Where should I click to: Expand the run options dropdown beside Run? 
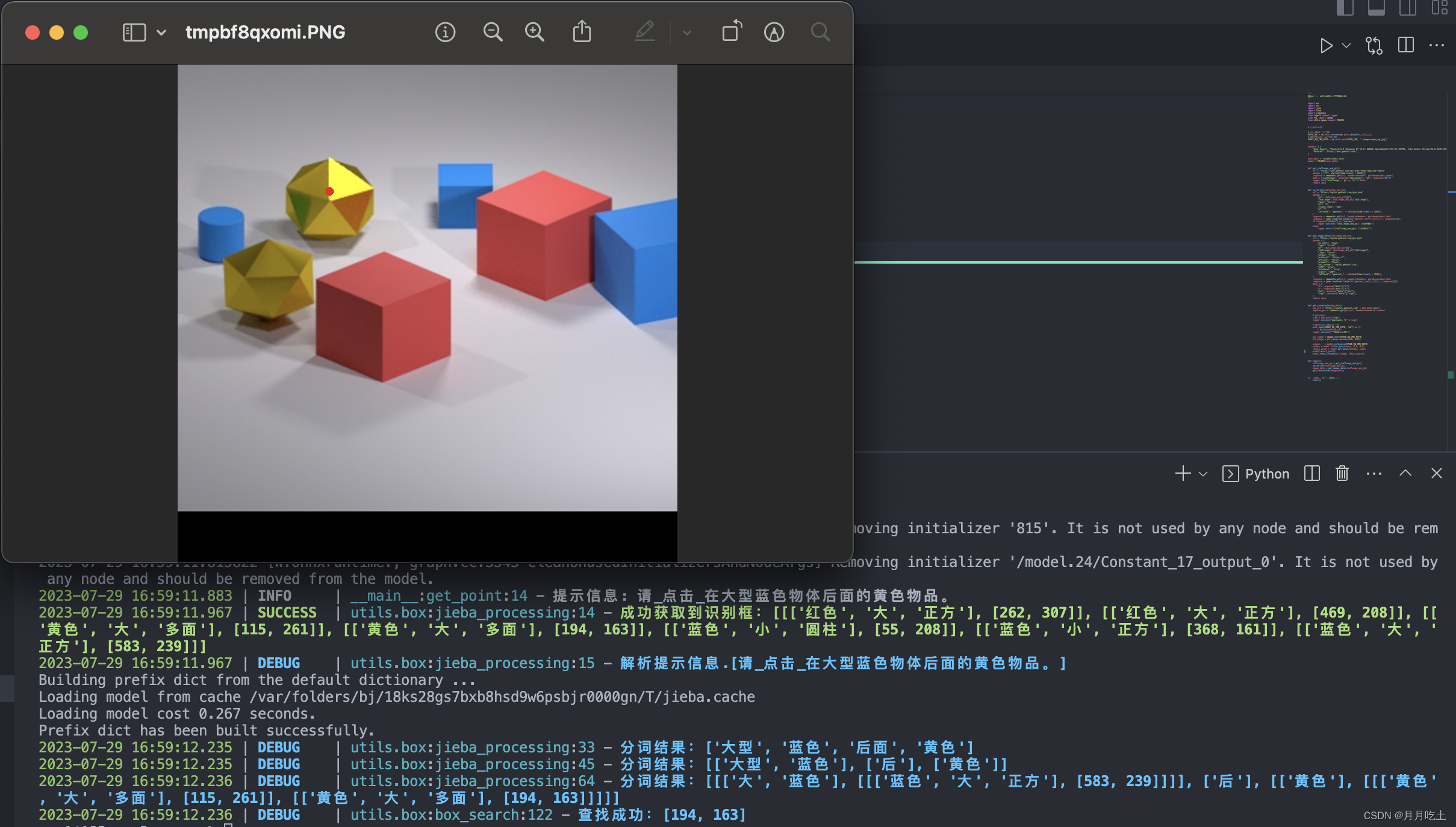click(1346, 46)
